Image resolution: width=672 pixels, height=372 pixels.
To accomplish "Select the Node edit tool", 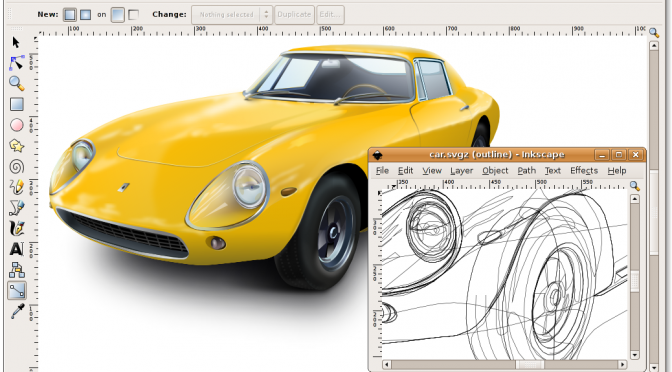I will click(17, 63).
